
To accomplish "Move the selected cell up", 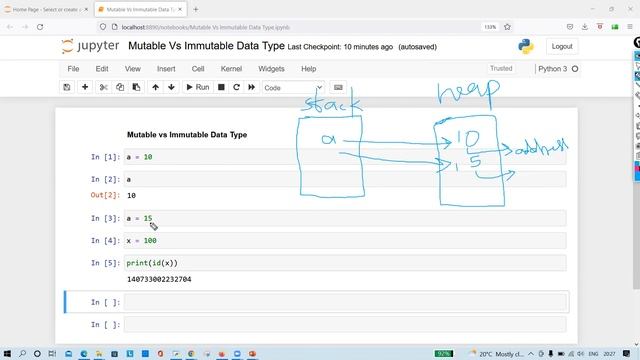I will [156, 87].
